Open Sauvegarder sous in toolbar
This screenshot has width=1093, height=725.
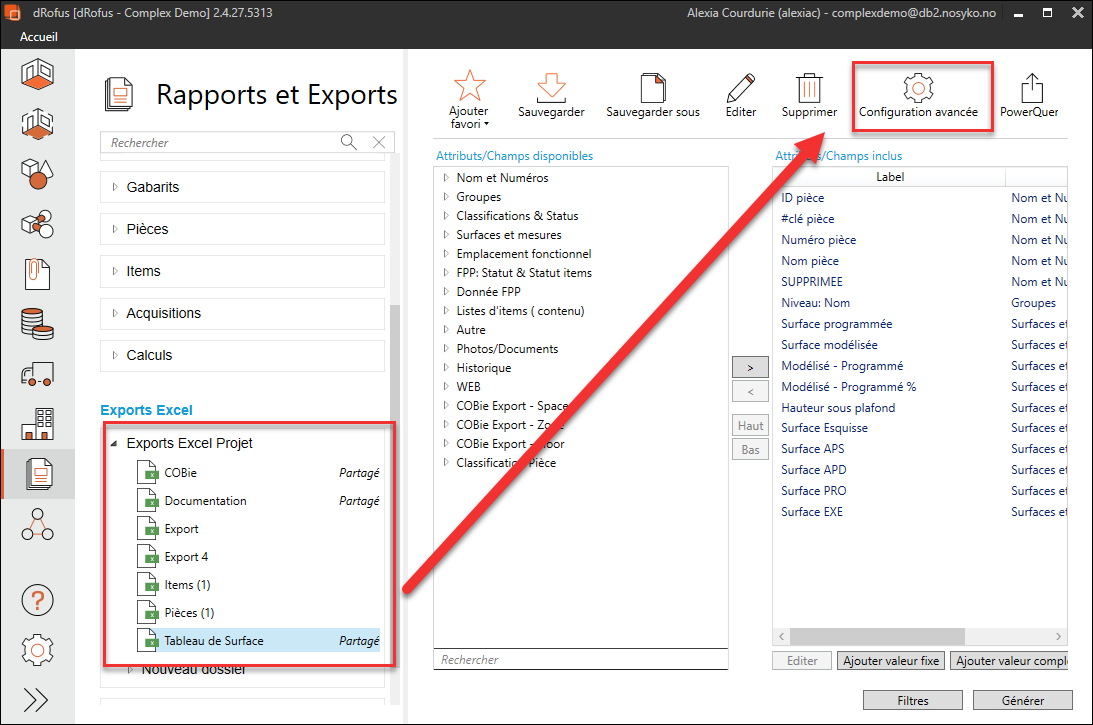(x=653, y=87)
